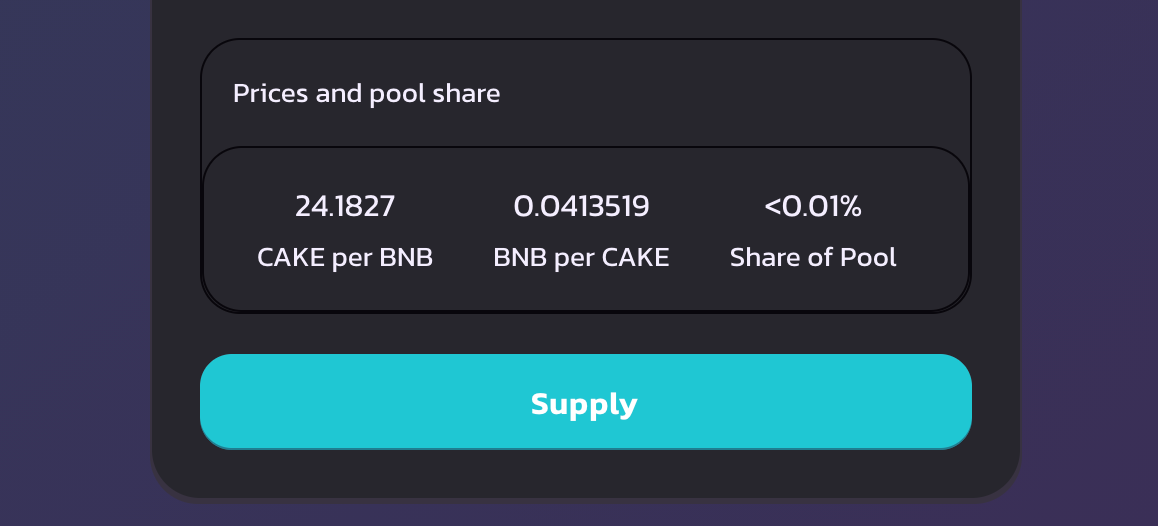Click the gap between 24.1827 and 0.0413519
1158x526 pixels.
click(x=454, y=206)
